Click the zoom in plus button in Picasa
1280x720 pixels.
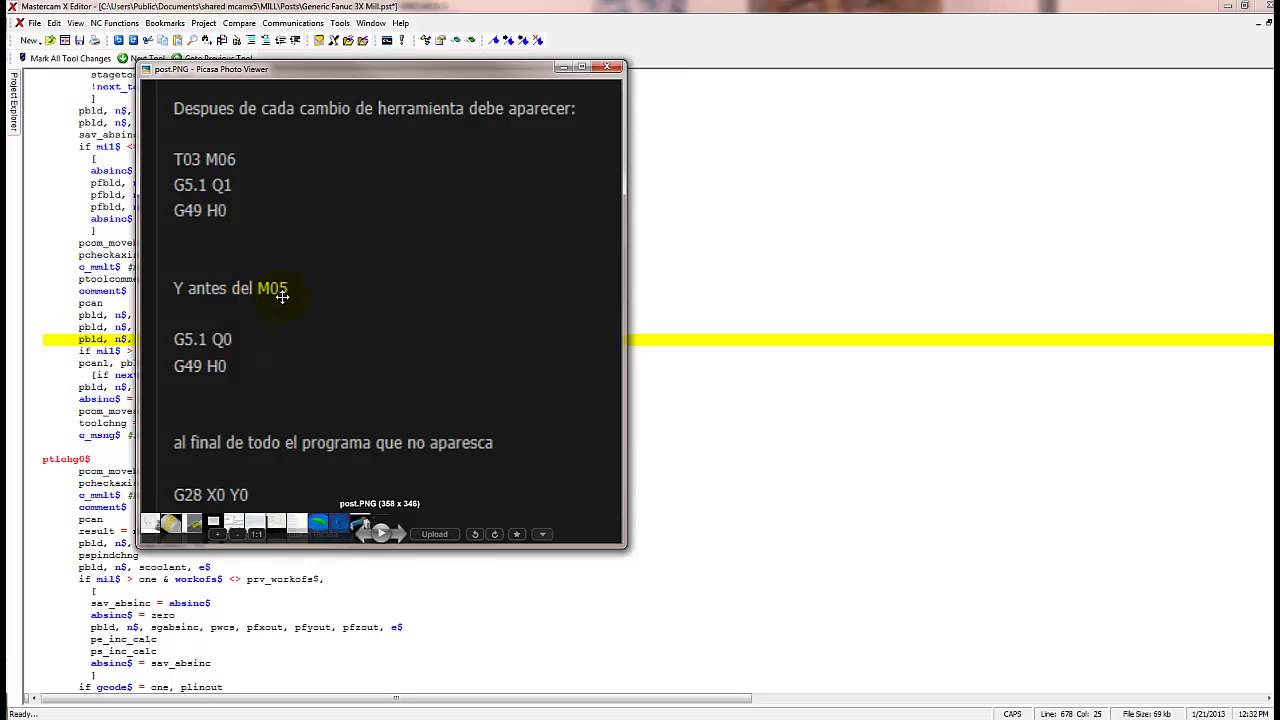(218, 534)
